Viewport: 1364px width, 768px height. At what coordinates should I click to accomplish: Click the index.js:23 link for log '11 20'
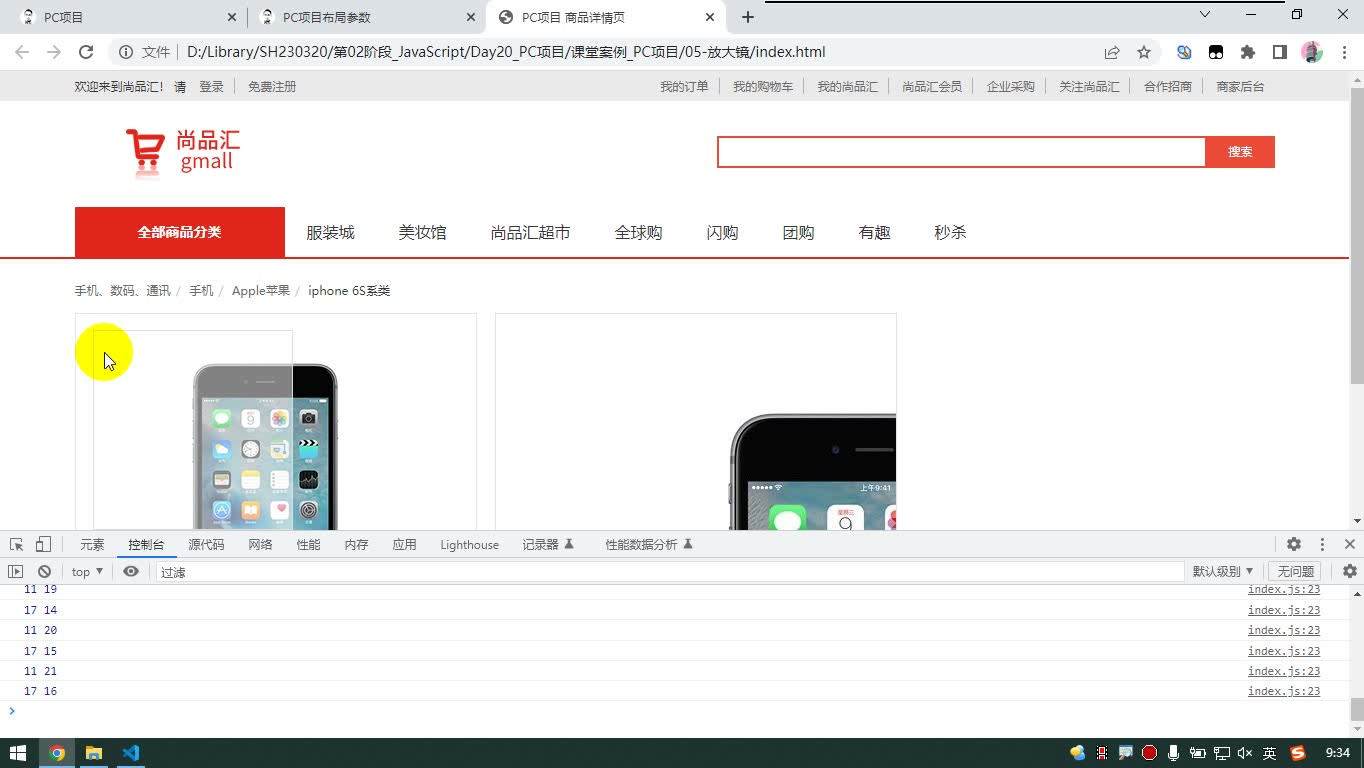(x=1284, y=630)
